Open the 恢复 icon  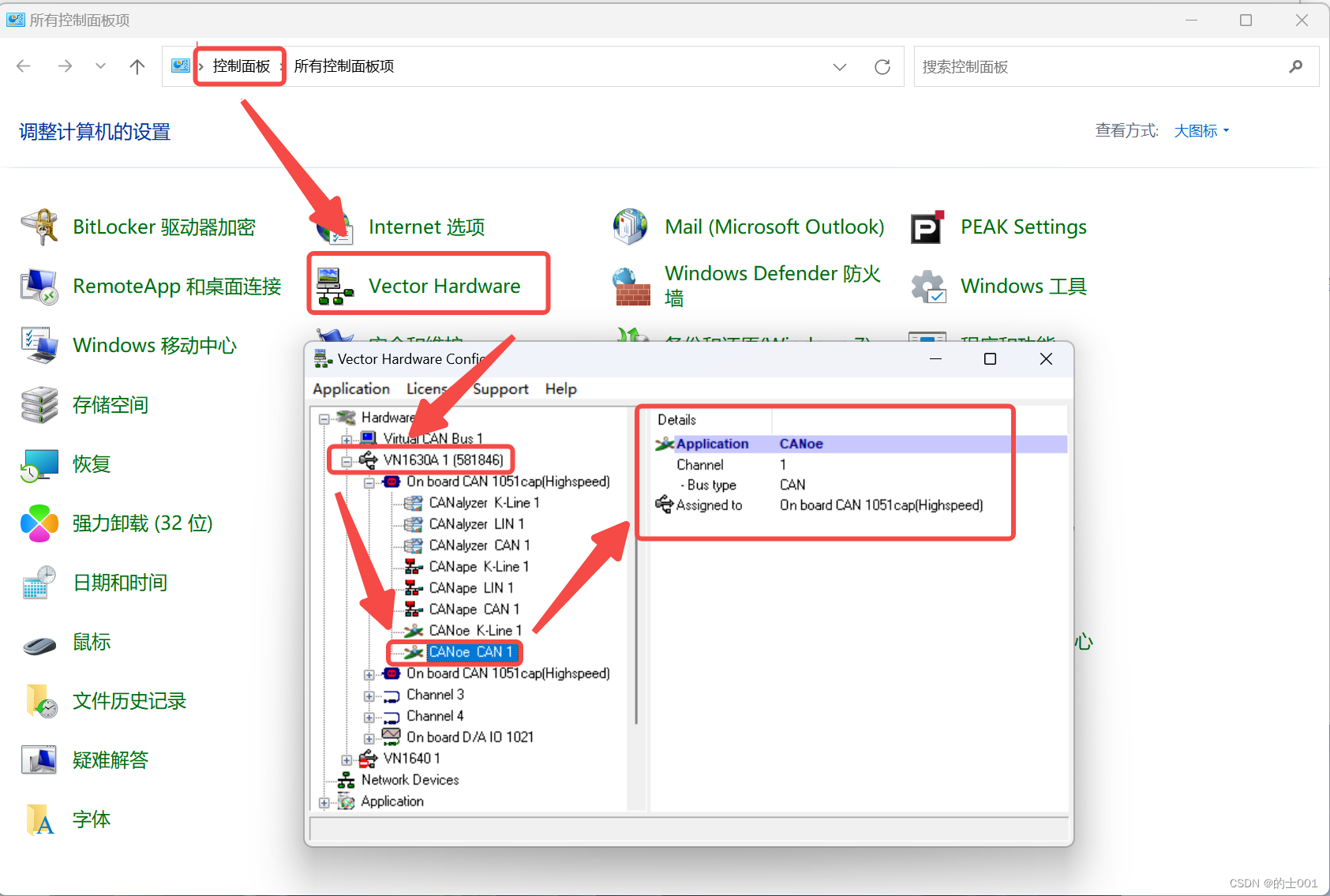[39, 464]
